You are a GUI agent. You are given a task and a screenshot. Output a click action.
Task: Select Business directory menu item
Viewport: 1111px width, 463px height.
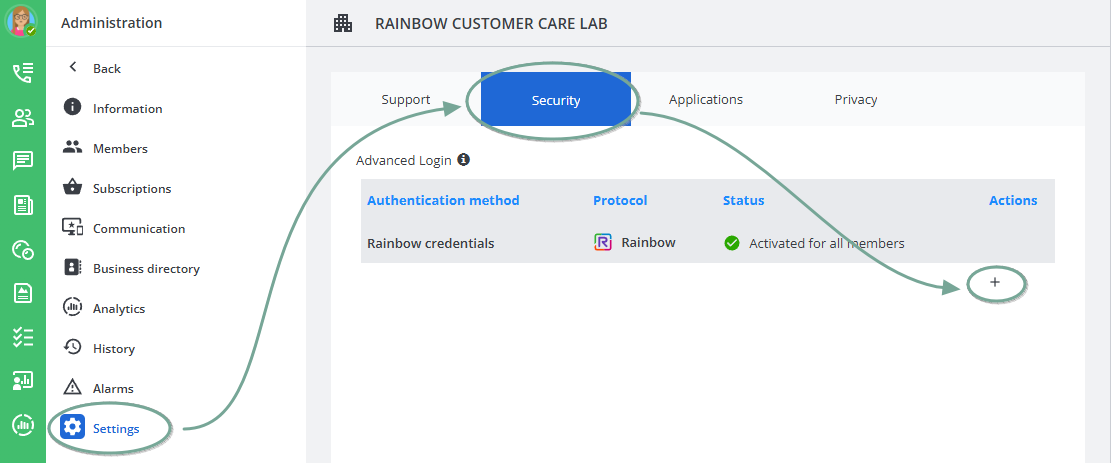146,269
